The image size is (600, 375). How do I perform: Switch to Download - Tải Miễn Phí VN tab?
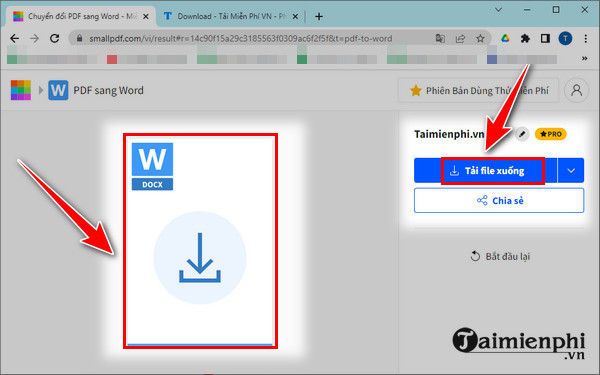click(x=231, y=16)
